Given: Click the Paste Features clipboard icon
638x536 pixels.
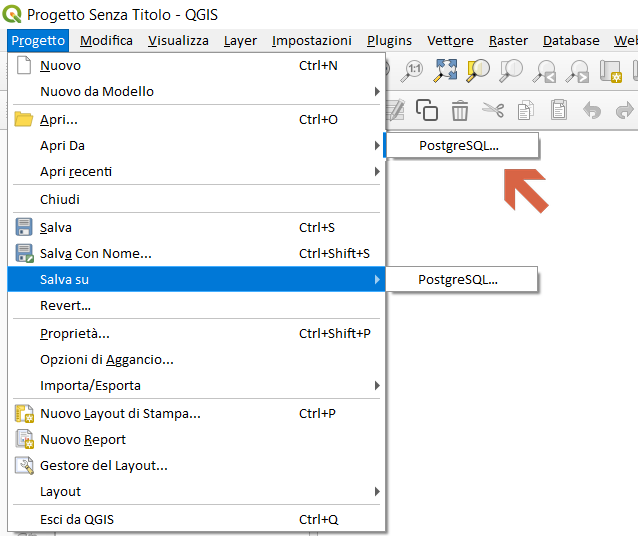Looking at the screenshot, I should (558, 110).
